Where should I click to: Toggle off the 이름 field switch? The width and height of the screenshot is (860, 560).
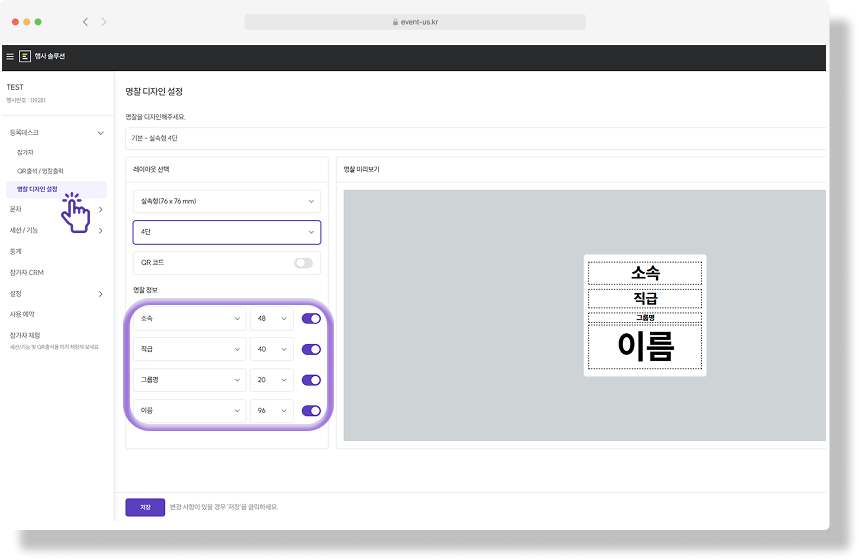coord(311,410)
